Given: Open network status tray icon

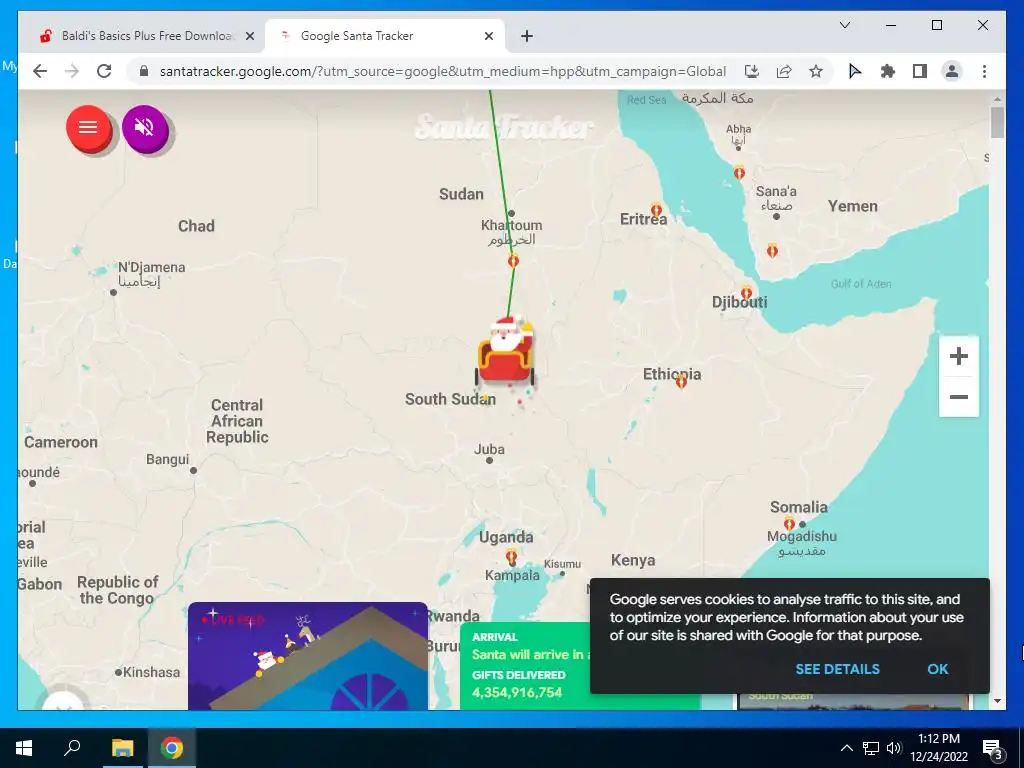Looking at the screenshot, I should (x=870, y=748).
